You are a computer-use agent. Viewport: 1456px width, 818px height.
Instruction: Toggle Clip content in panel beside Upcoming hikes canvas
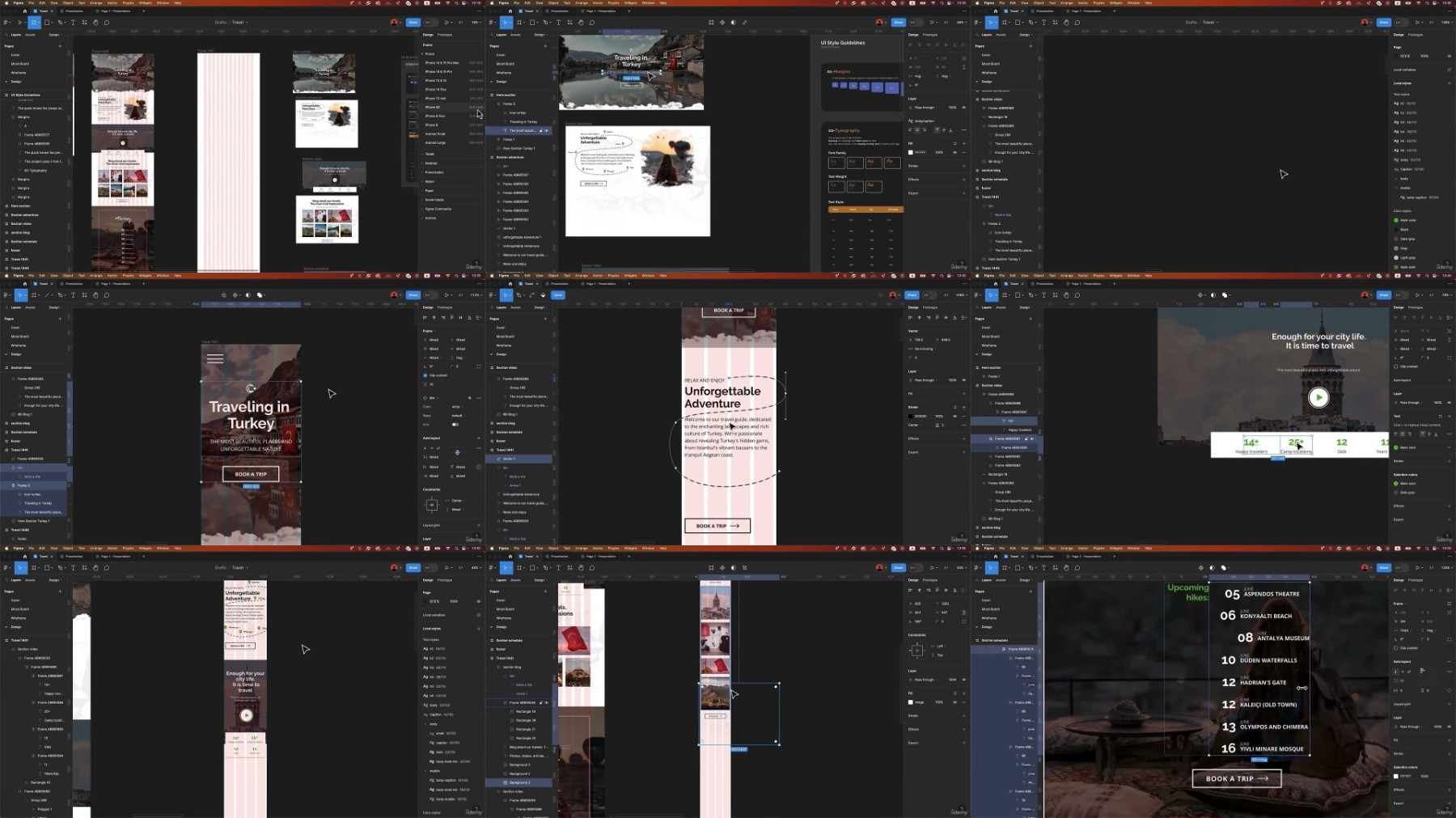click(x=1397, y=647)
